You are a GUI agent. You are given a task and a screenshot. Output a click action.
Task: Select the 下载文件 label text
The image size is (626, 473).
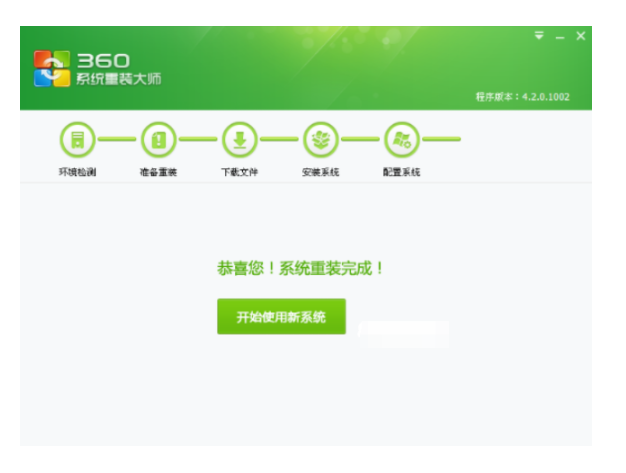point(240,172)
